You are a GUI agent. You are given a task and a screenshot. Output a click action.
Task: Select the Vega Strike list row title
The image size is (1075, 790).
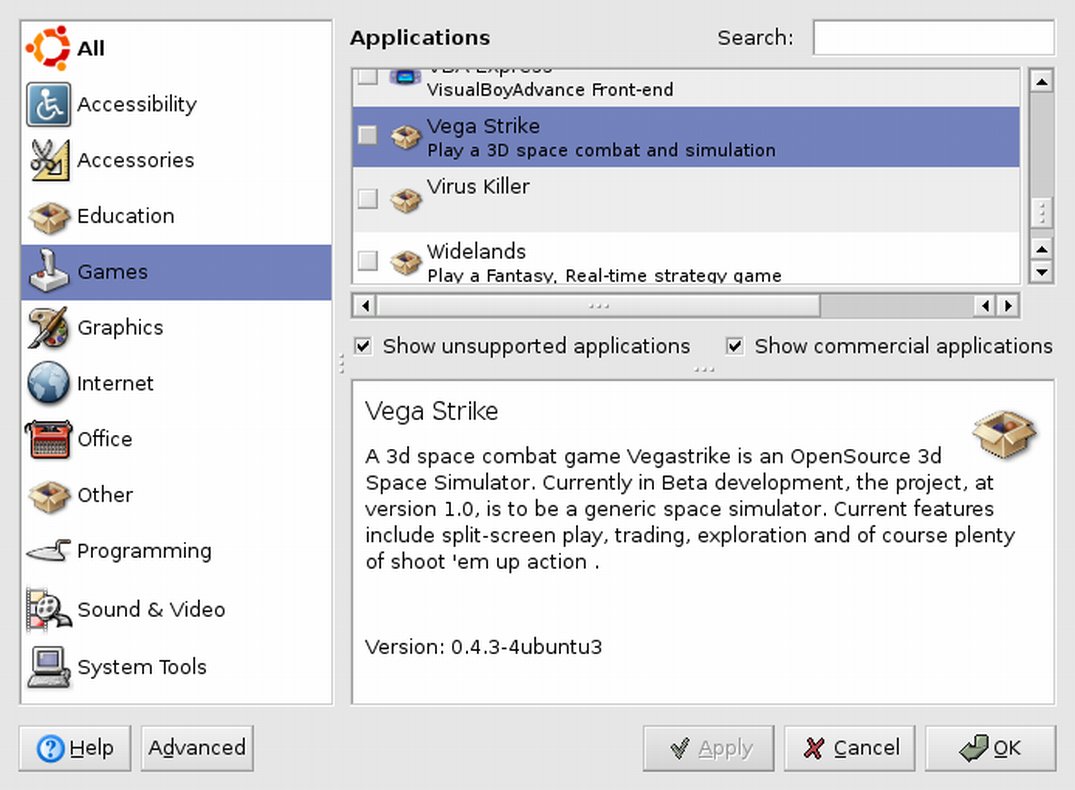click(x=483, y=126)
